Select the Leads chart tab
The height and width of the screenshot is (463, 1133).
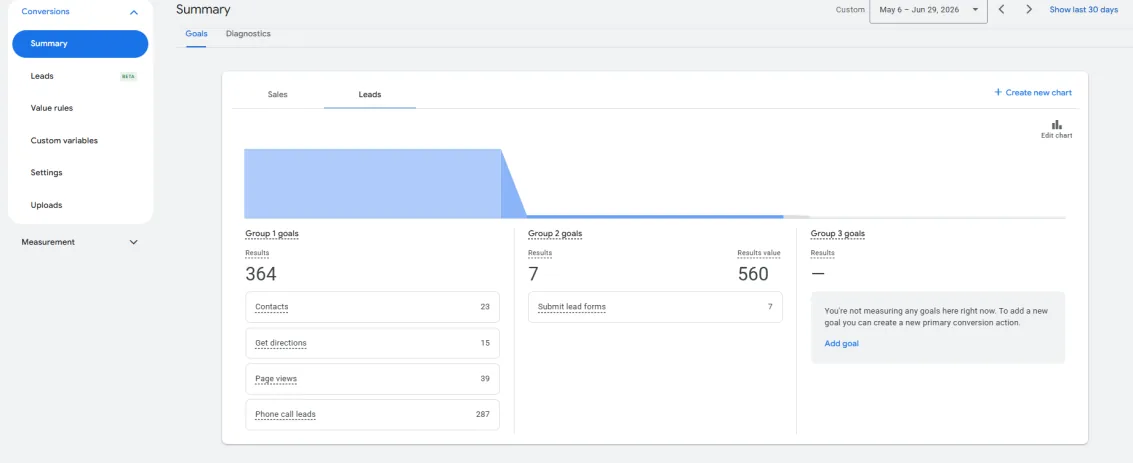369,95
